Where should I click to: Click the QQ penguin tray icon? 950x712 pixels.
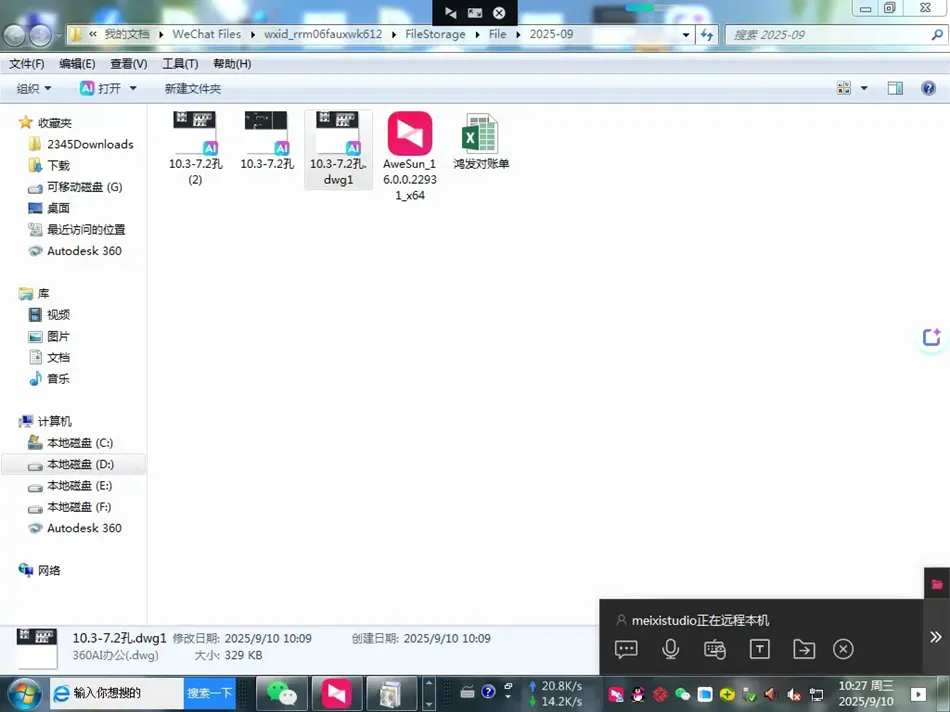point(638,694)
